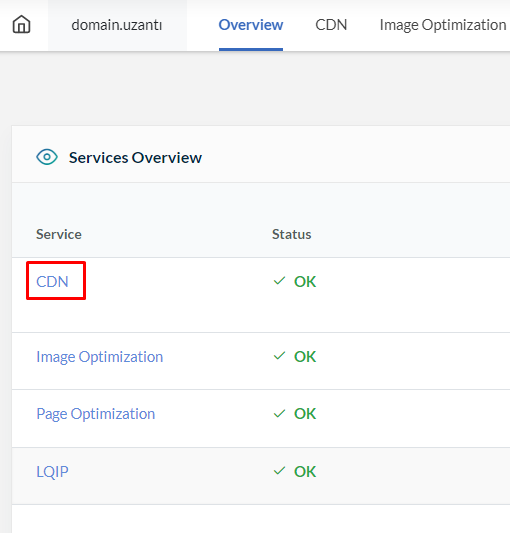Open the LQIP service link
Screen dimensions: 510x533
52,471
